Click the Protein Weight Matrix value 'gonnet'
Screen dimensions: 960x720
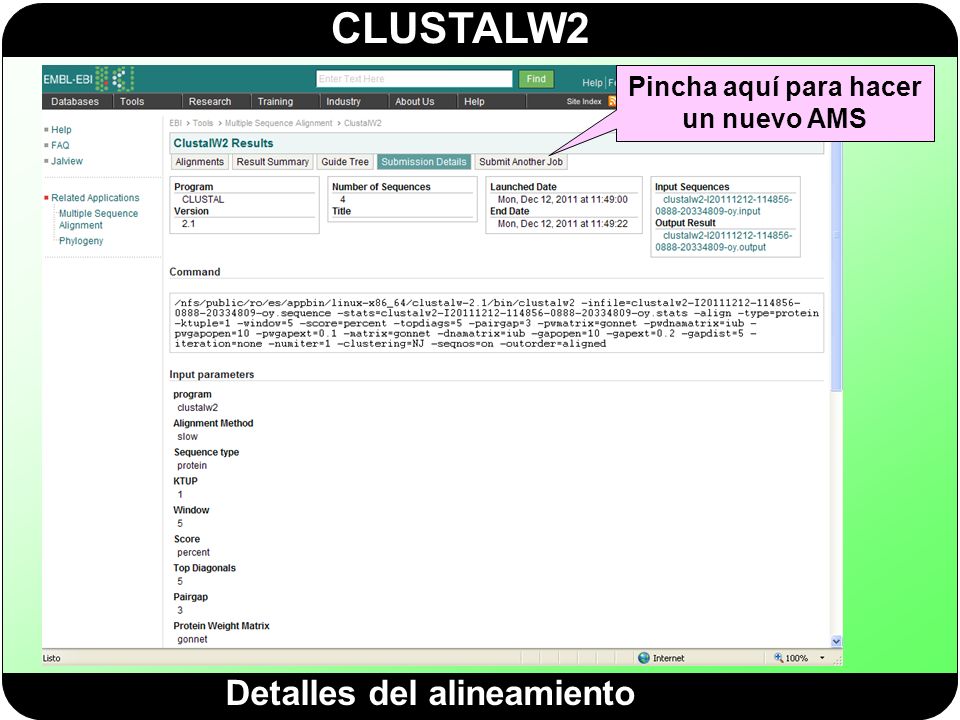(x=192, y=639)
